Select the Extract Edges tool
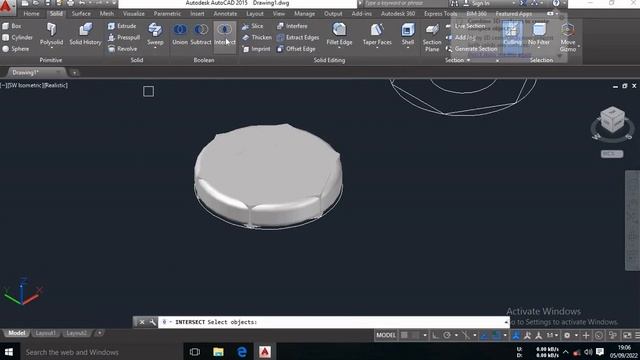The width and height of the screenshot is (640, 360). 298,37
